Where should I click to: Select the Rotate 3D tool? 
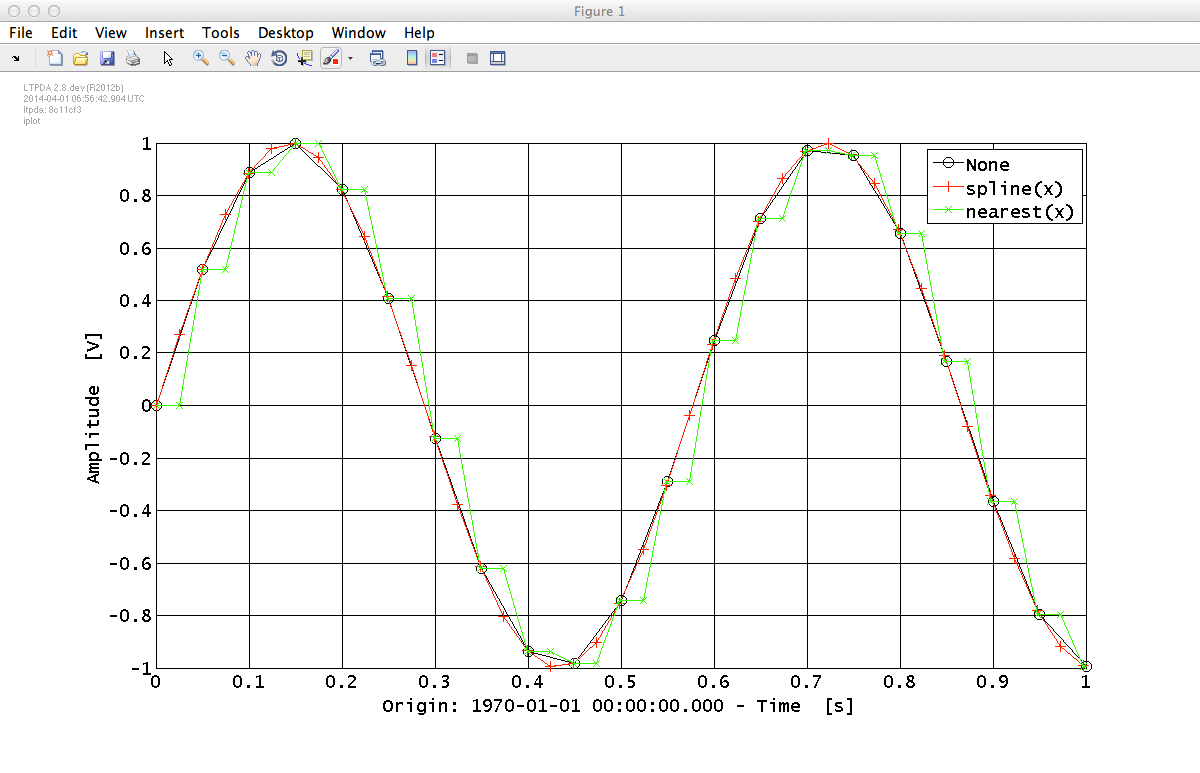coord(279,59)
